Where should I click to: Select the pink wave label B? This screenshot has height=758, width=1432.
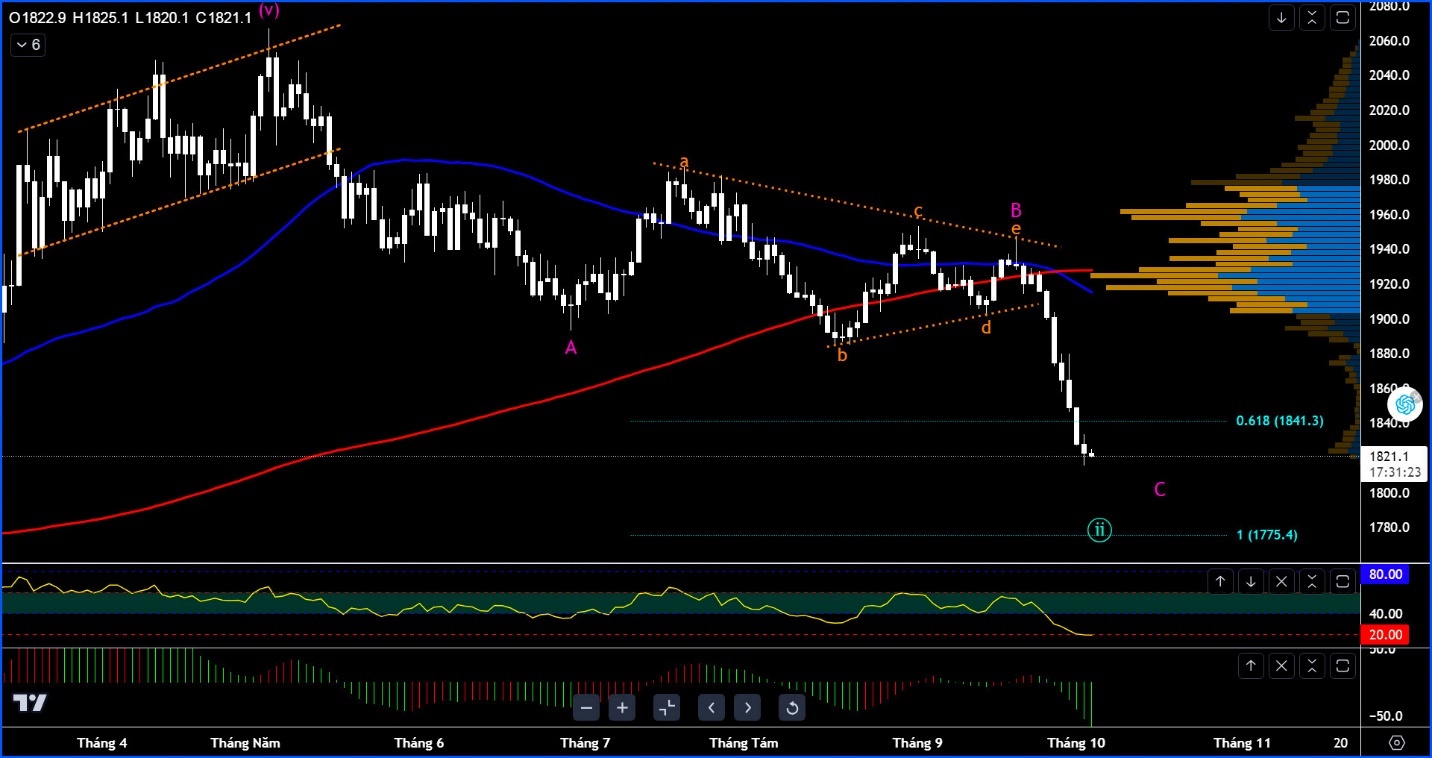[1016, 210]
